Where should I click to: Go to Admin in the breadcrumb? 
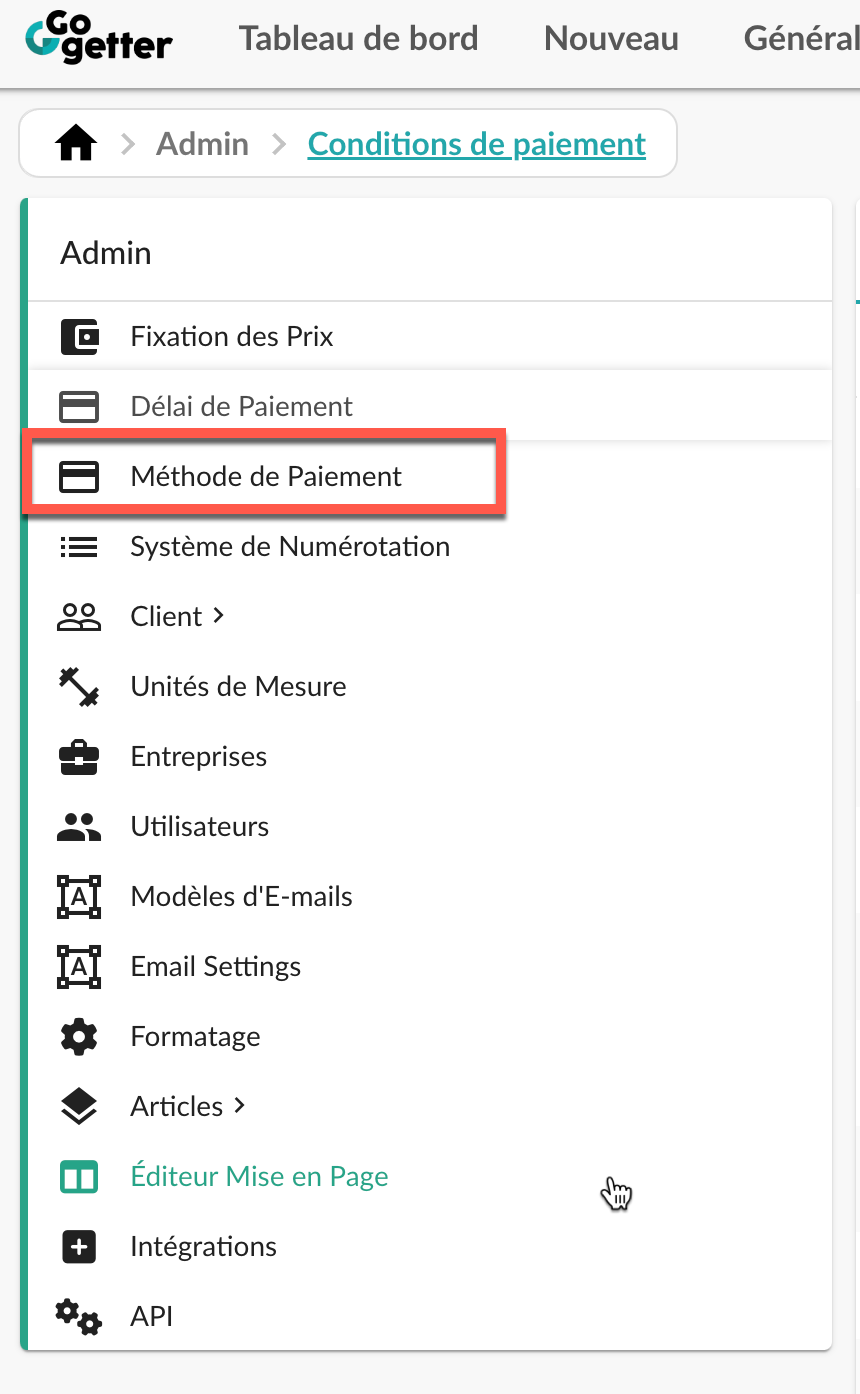click(202, 144)
